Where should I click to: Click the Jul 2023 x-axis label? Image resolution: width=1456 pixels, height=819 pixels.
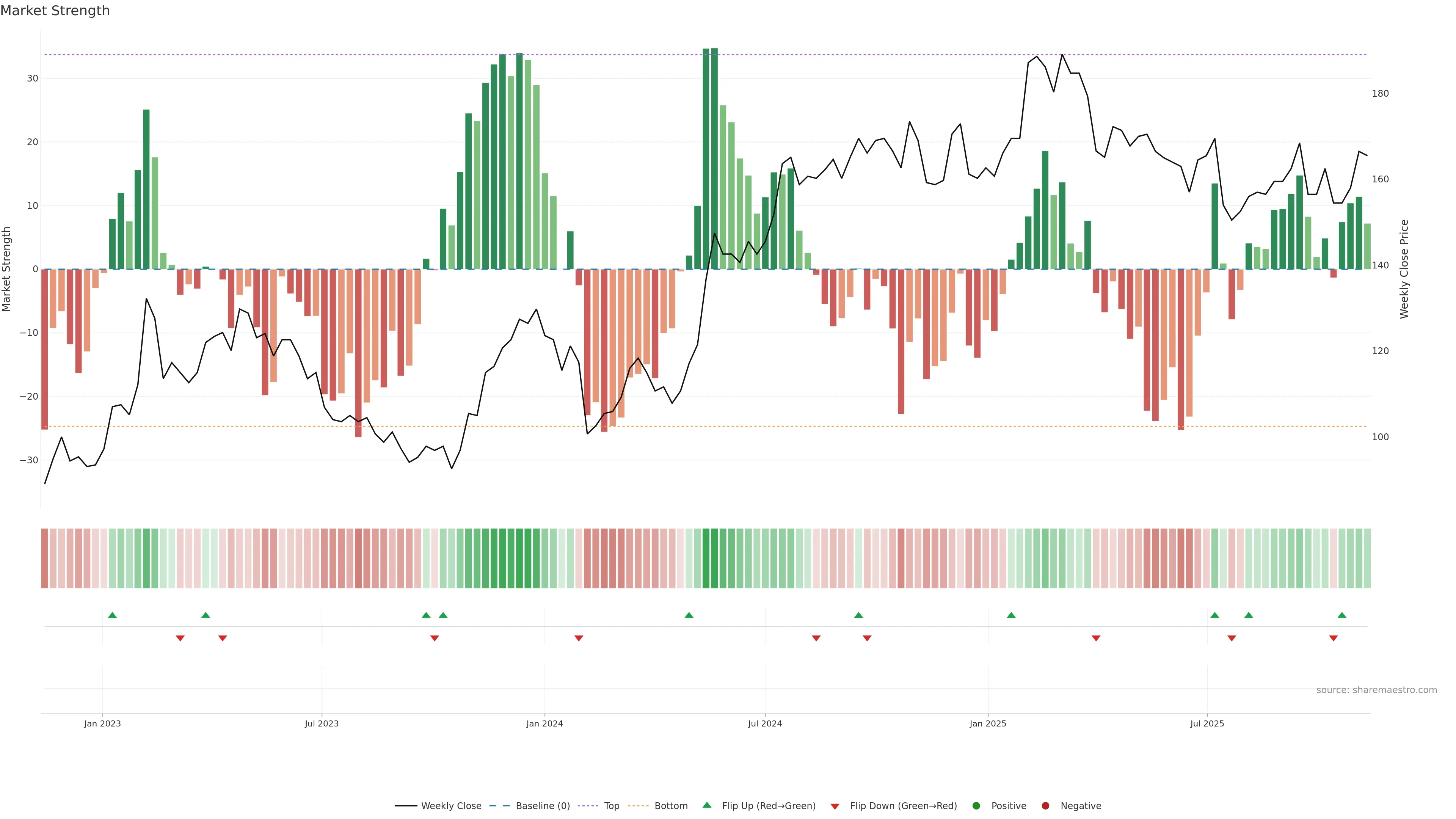coord(322,723)
